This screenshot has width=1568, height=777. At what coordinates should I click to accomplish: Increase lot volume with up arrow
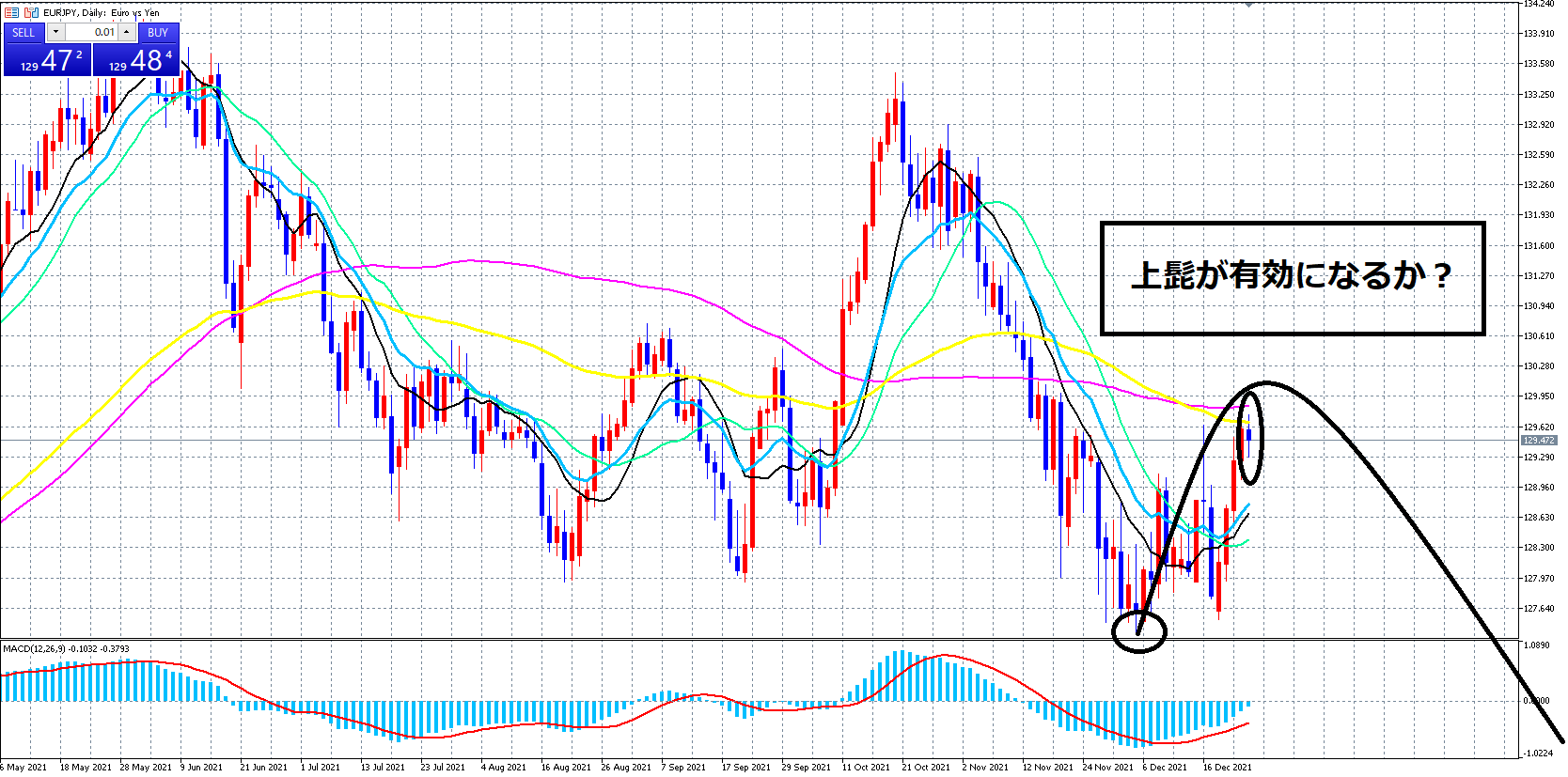[x=126, y=33]
